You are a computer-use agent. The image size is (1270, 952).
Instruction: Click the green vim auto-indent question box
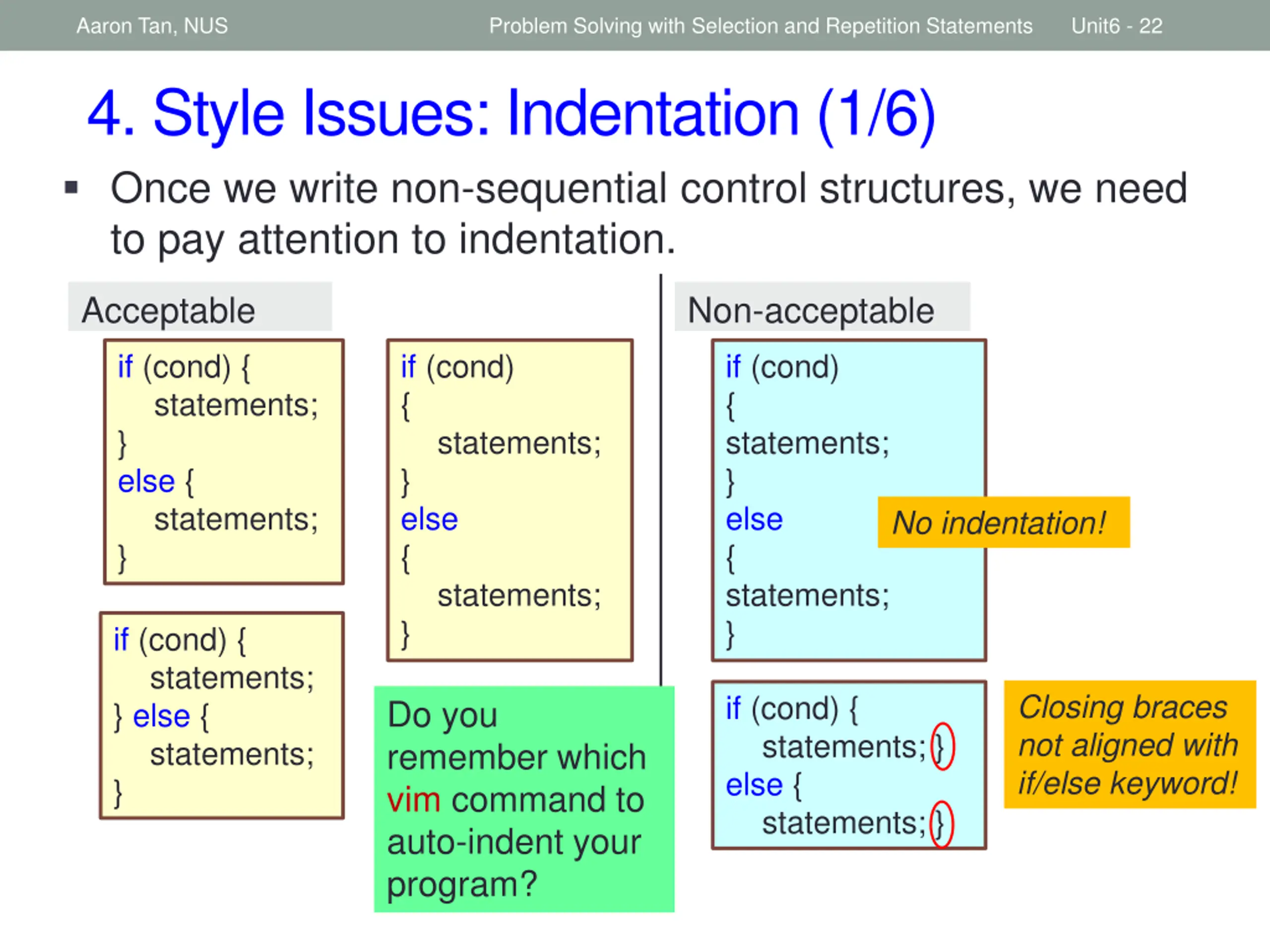point(524,799)
